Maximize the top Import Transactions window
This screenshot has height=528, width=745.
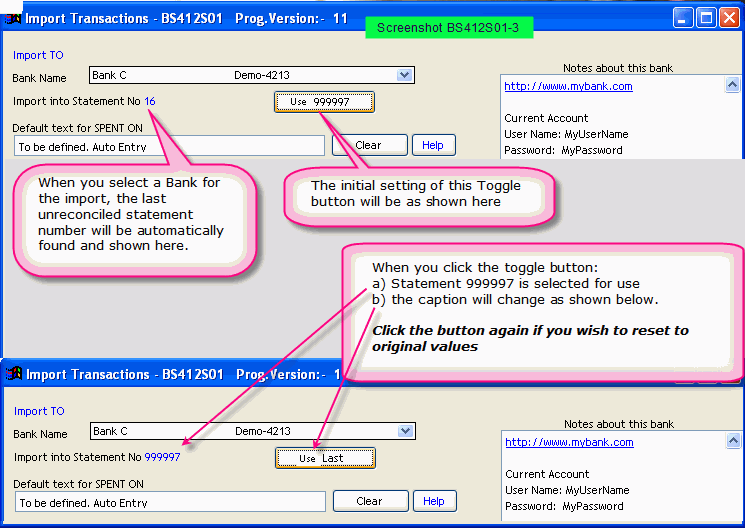pos(707,18)
